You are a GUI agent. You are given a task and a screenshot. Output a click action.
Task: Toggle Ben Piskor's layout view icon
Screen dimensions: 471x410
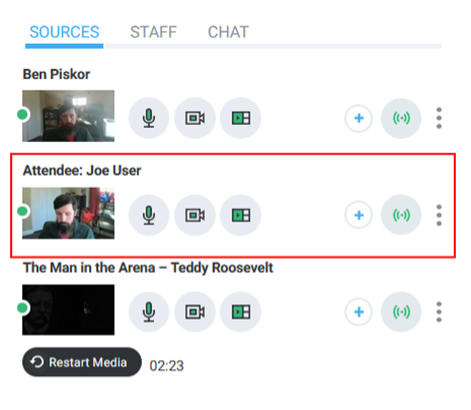click(x=241, y=118)
